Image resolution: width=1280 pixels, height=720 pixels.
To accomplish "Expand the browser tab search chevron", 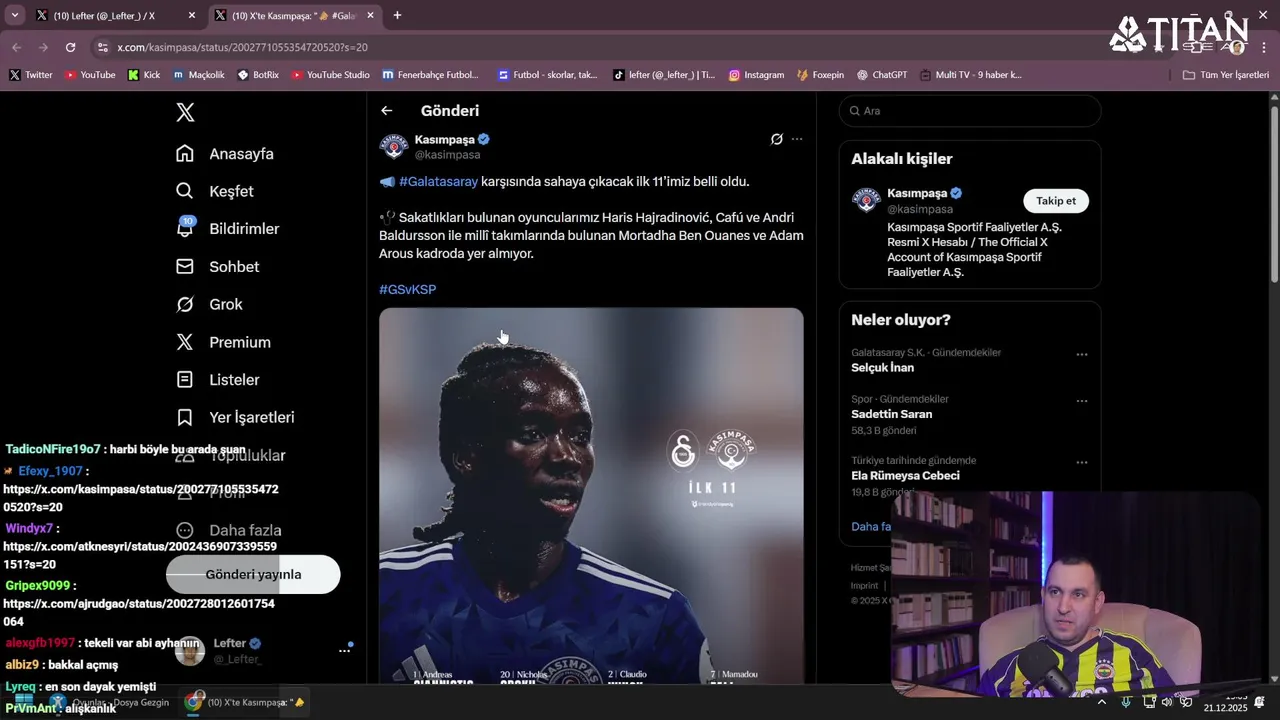I will coord(15,15).
